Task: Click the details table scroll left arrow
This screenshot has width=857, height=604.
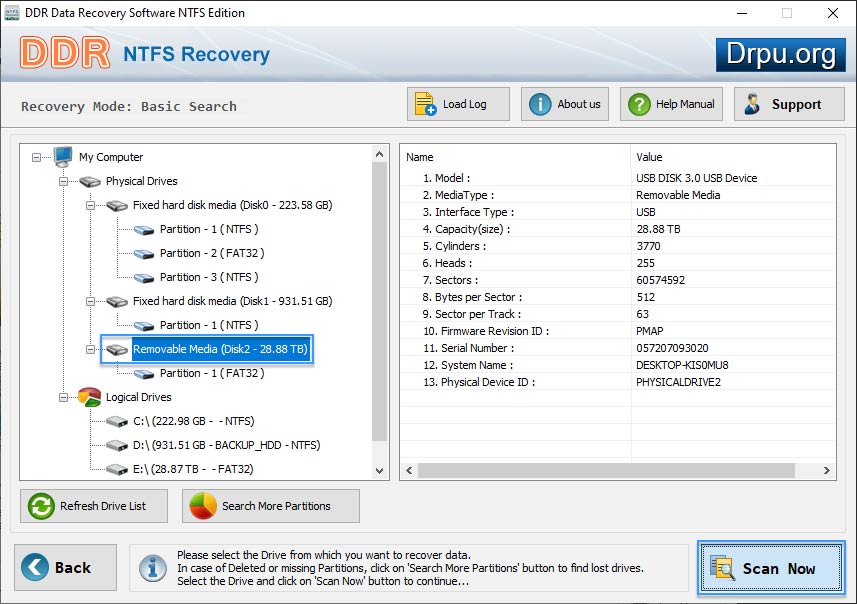Action: click(409, 471)
